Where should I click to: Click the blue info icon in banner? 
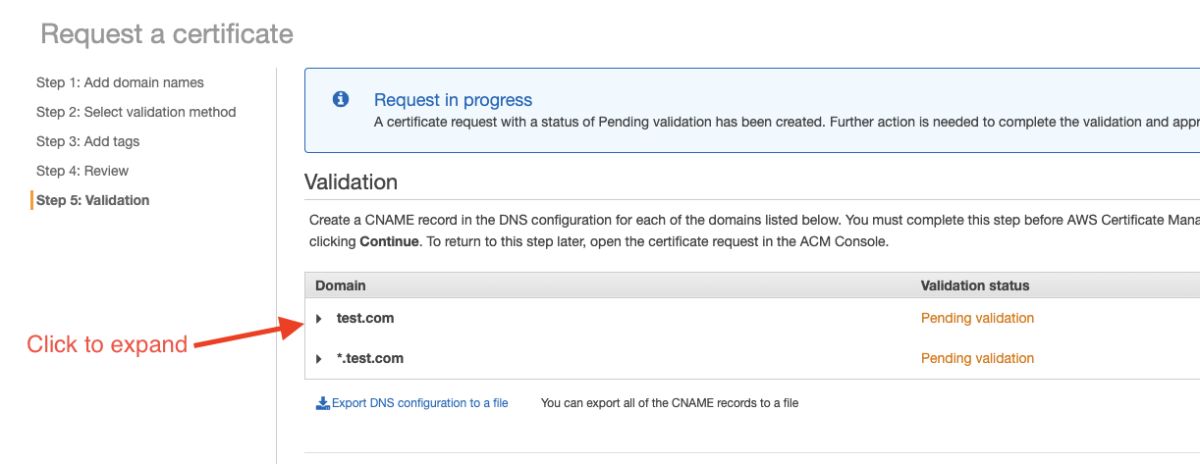pyautogui.click(x=341, y=99)
